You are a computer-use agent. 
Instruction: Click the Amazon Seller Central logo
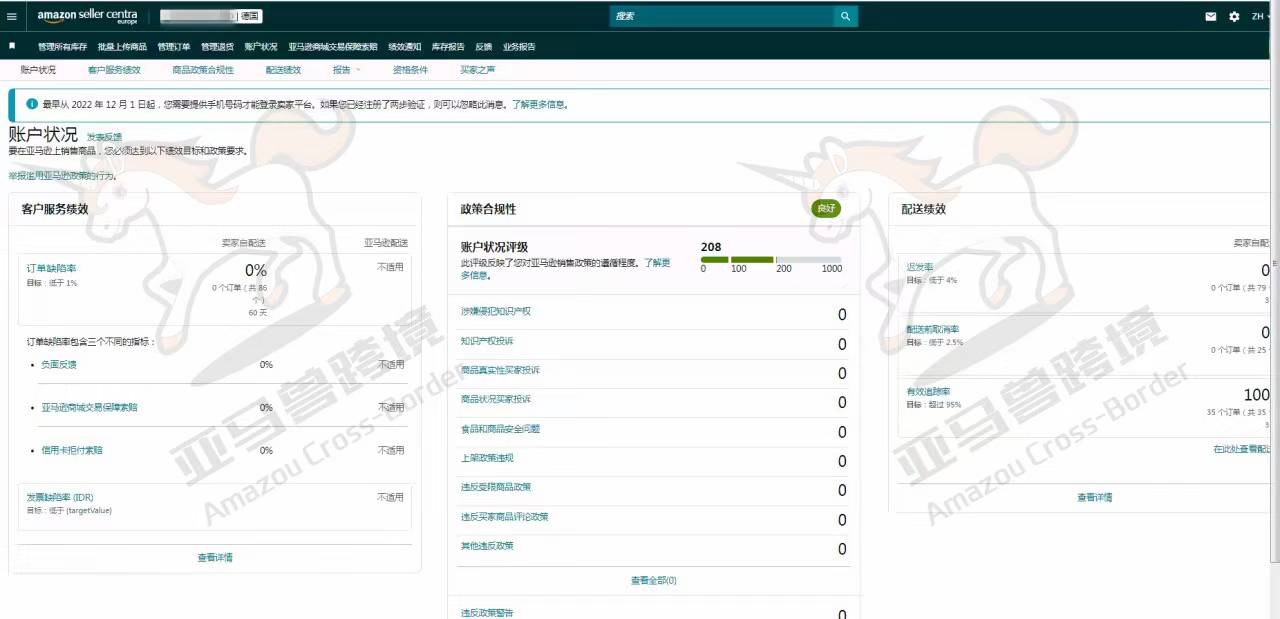point(87,16)
